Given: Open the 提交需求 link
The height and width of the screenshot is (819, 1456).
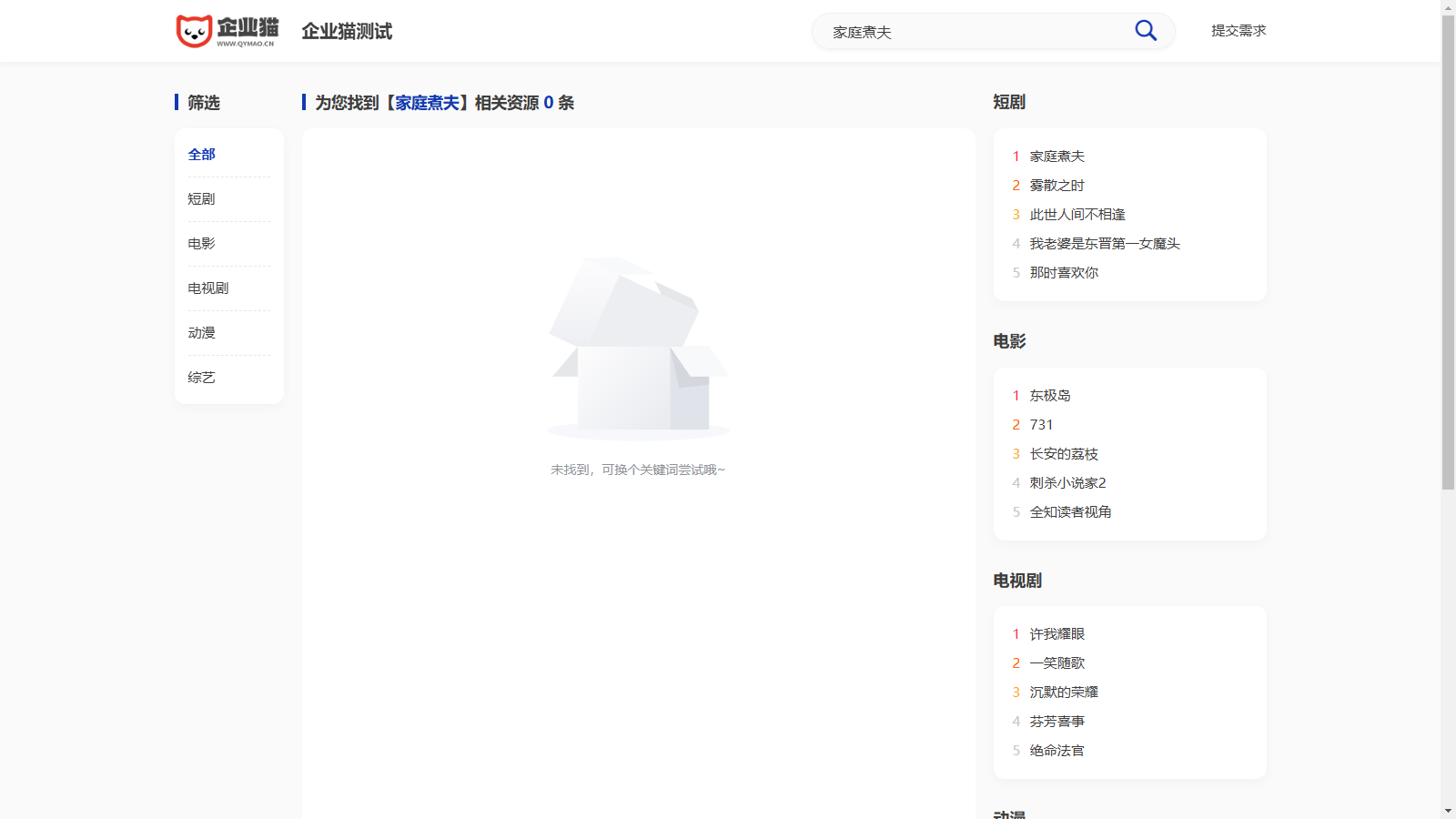Looking at the screenshot, I should [x=1238, y=31].
